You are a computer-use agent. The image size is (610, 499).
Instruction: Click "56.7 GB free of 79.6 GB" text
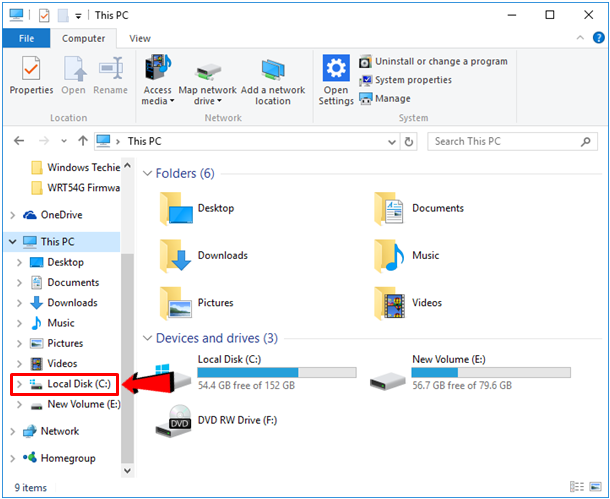click(x=462, y=385)
